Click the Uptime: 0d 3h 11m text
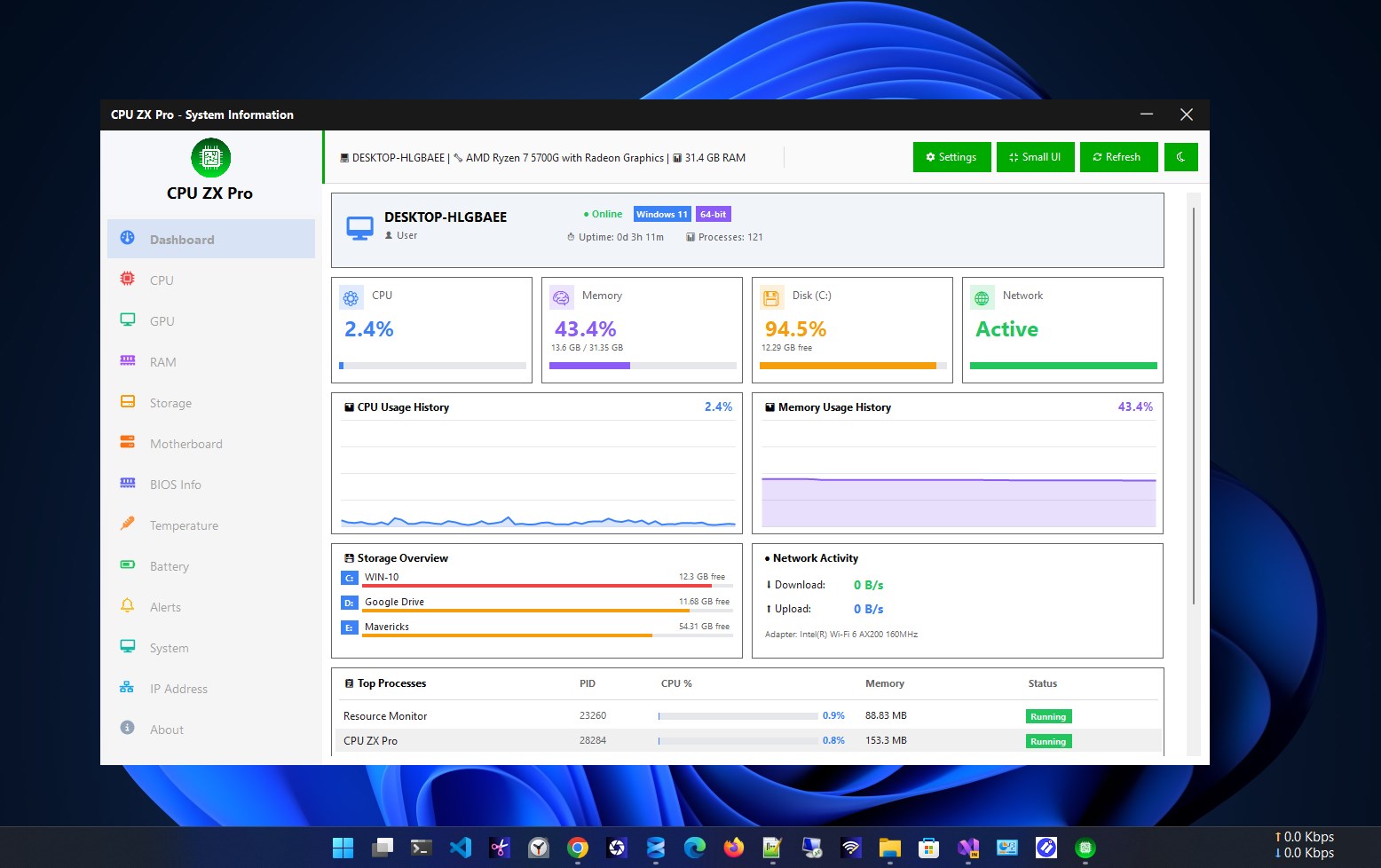The height and width of the screenshot is (868, 1381). click(x=615, y=237)
